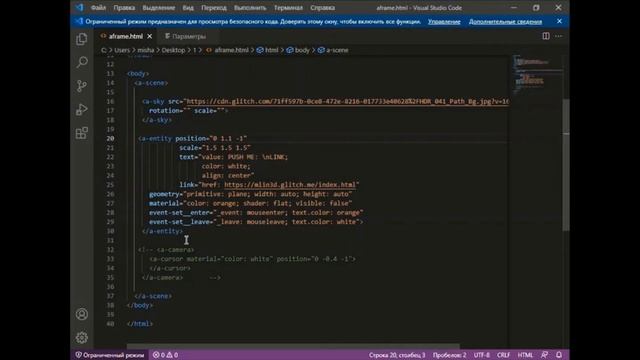Open the Run and Debug view
The width and height of the screenshot is (640, 360).
click(82, 109)
